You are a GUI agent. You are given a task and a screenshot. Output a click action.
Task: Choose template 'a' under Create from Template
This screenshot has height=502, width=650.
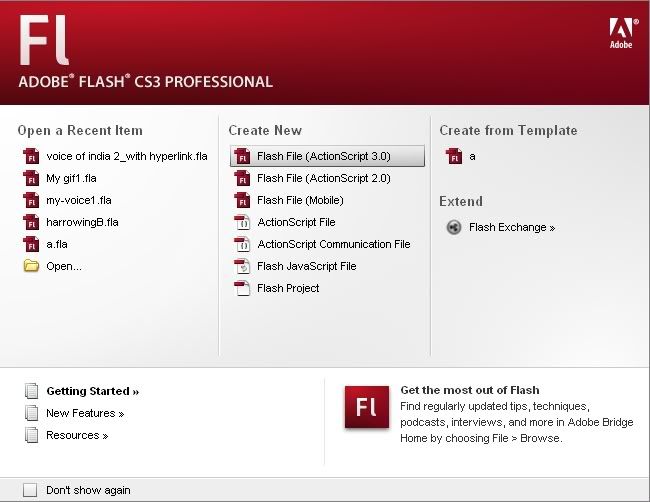click(x=472, y=156)
